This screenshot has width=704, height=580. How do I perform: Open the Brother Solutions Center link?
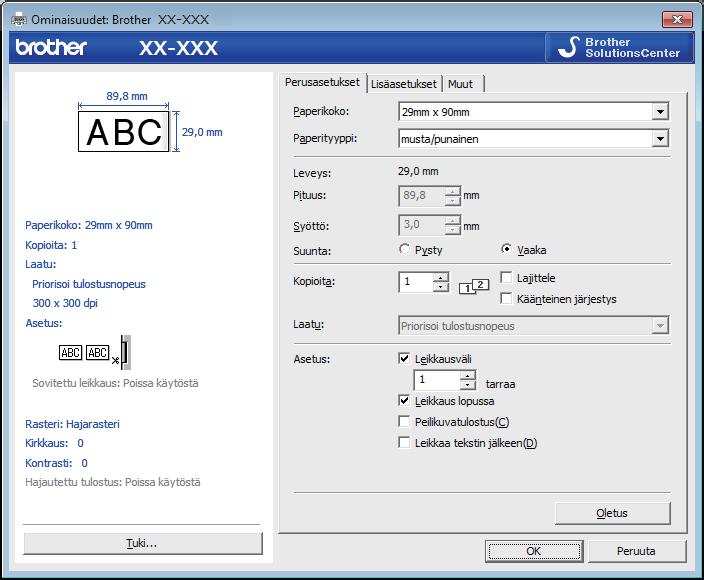620,48
